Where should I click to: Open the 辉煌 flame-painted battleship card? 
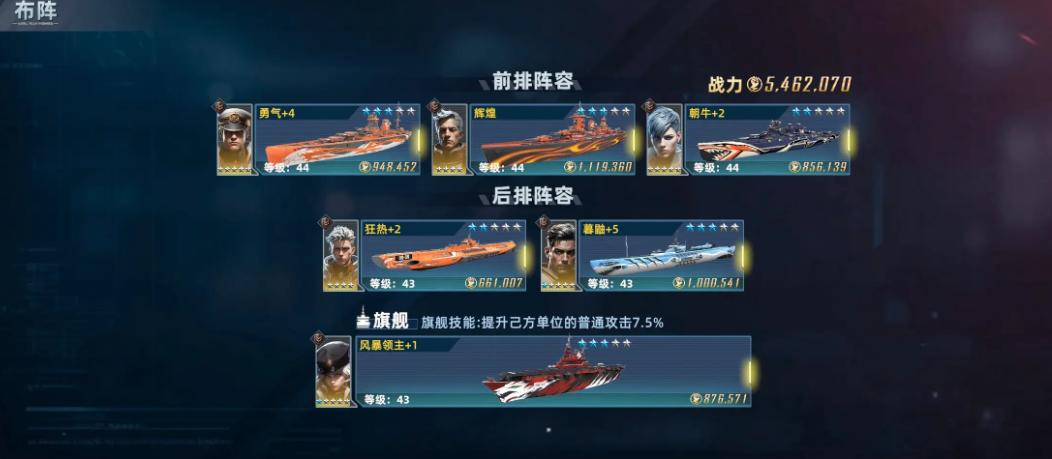552,140
